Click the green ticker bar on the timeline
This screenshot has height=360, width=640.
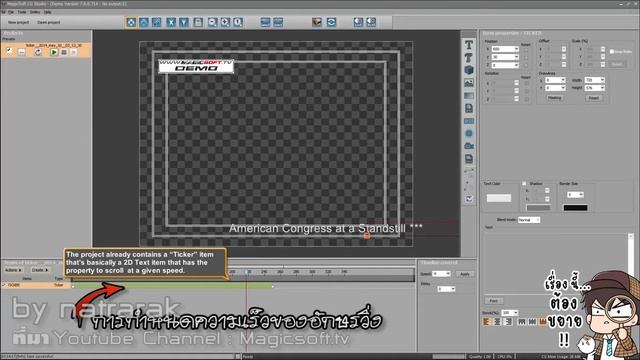173,286
